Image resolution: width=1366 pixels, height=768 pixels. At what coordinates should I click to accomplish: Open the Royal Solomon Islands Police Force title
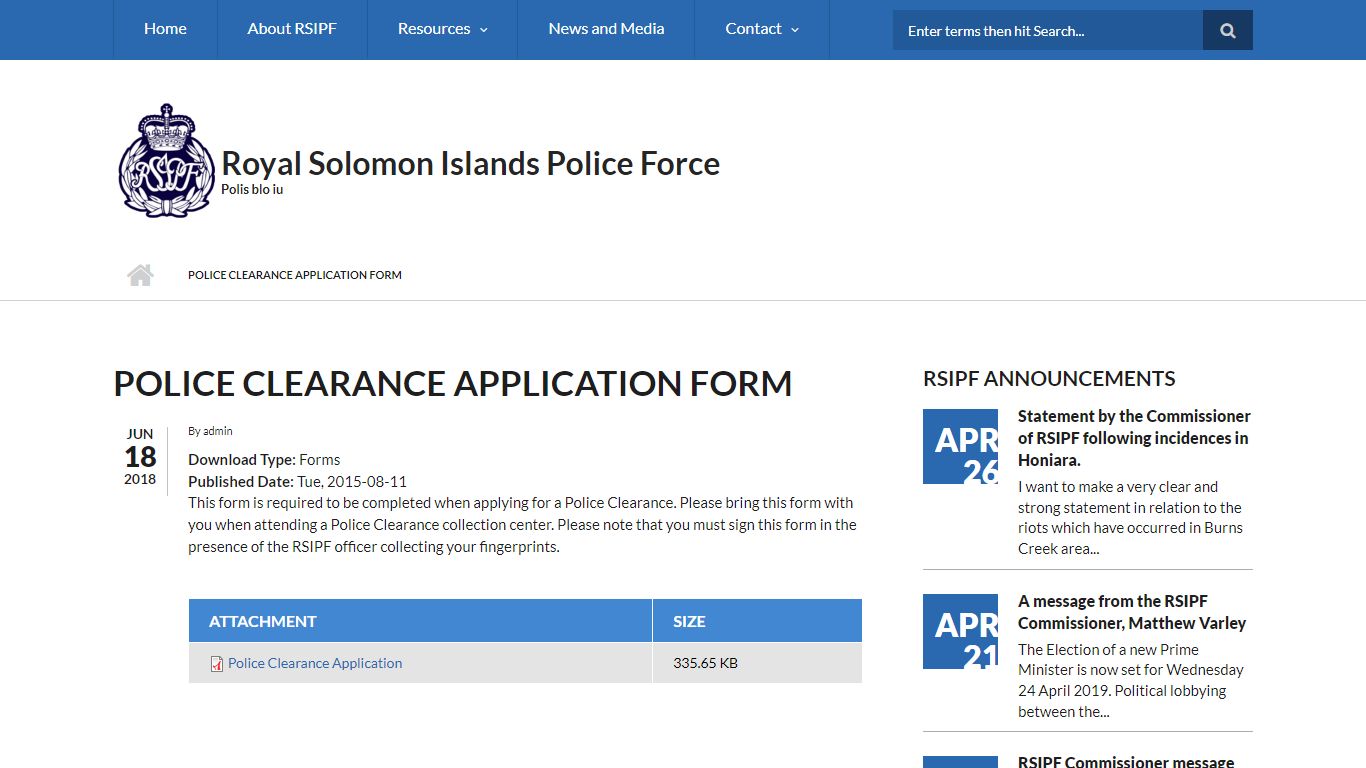[x=470, y=163]
